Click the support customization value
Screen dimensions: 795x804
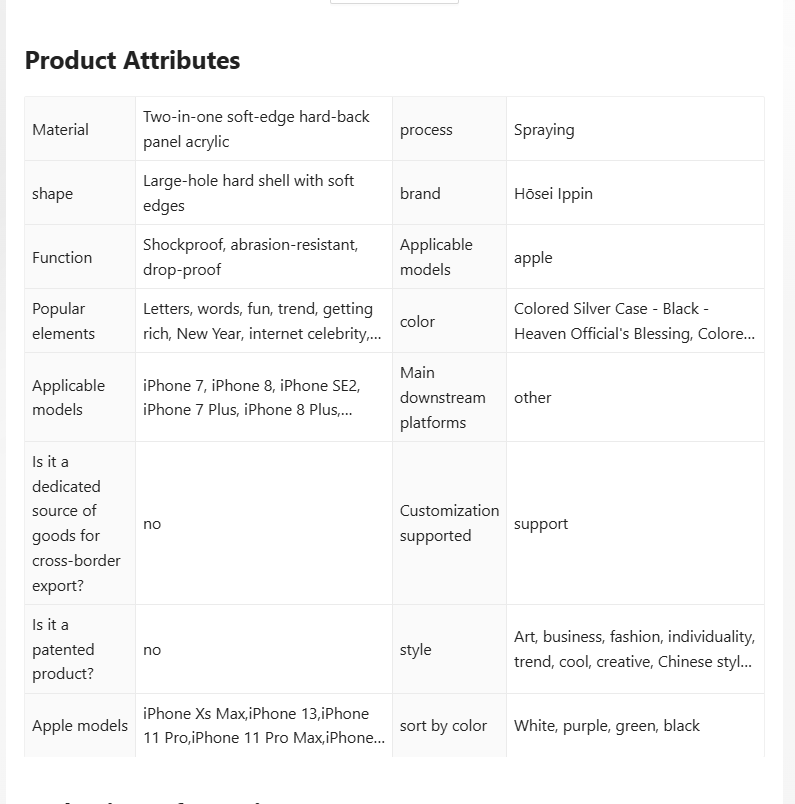541,524
